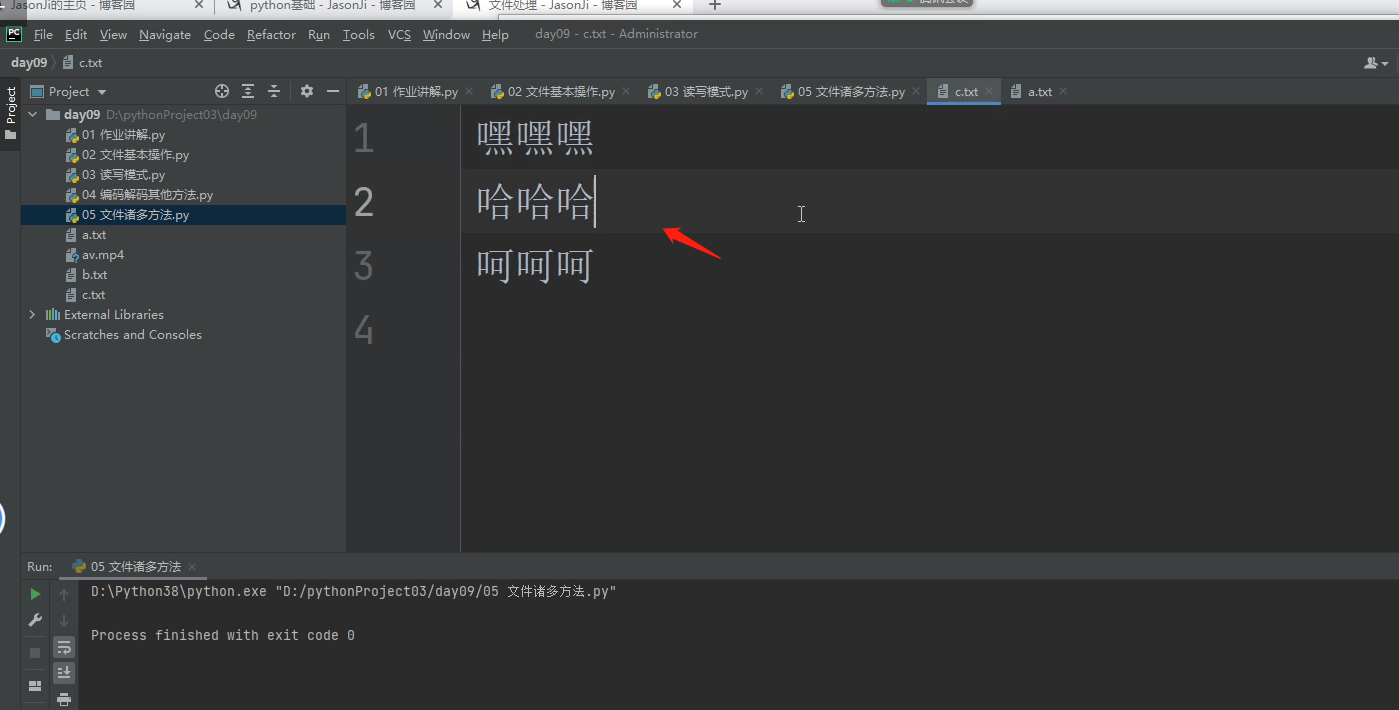
Task: Click the user account icon at top right
Action: pos(1376,62)
